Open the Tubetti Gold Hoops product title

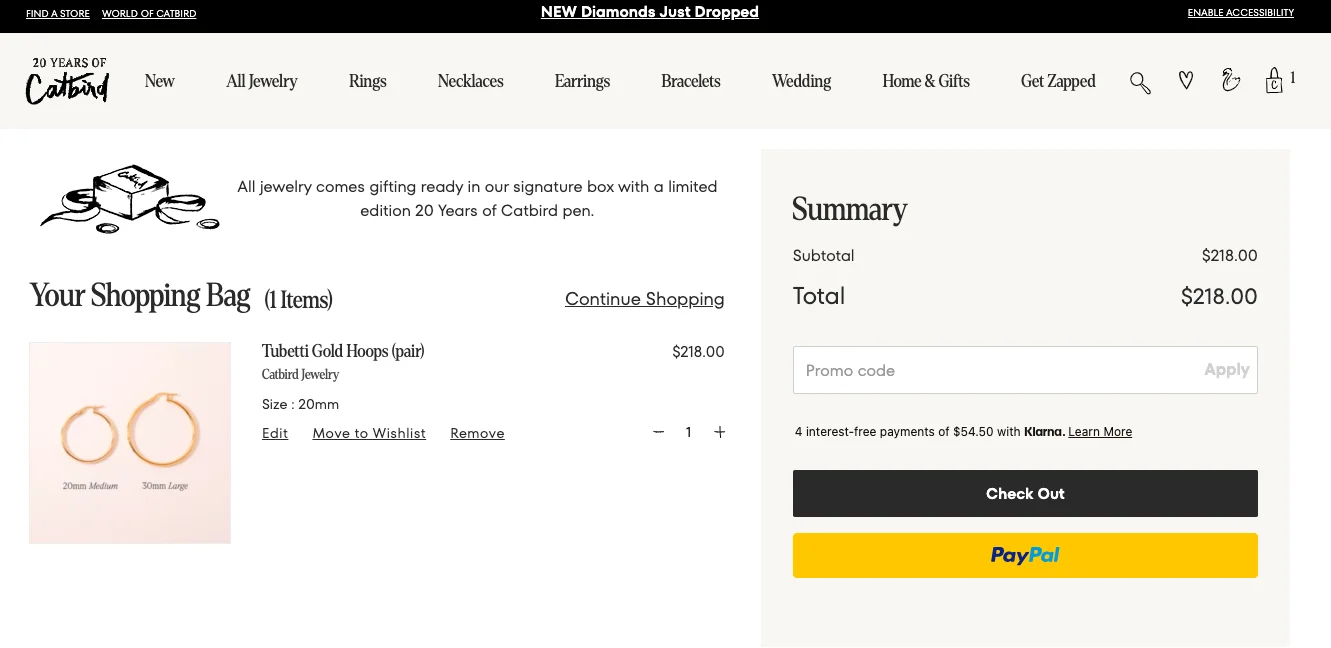tap(343, 351)
